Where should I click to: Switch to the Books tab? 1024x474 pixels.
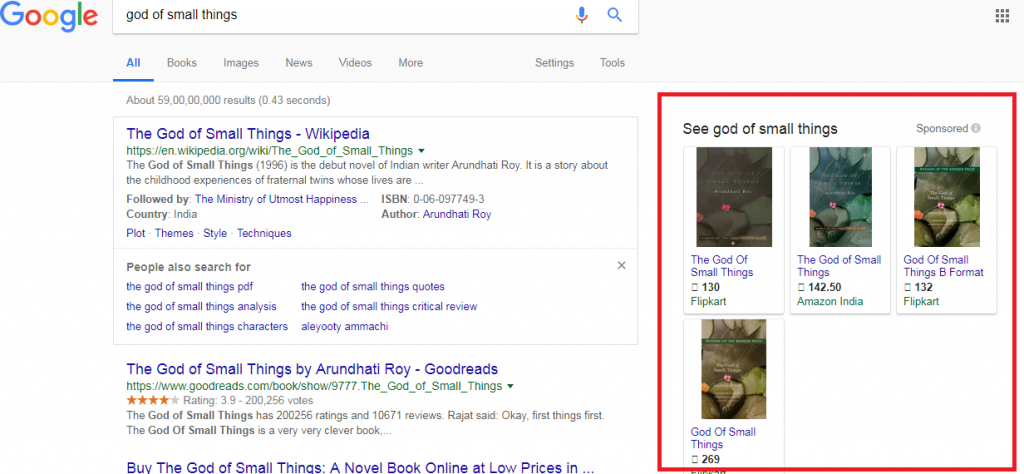pos(182,63)
